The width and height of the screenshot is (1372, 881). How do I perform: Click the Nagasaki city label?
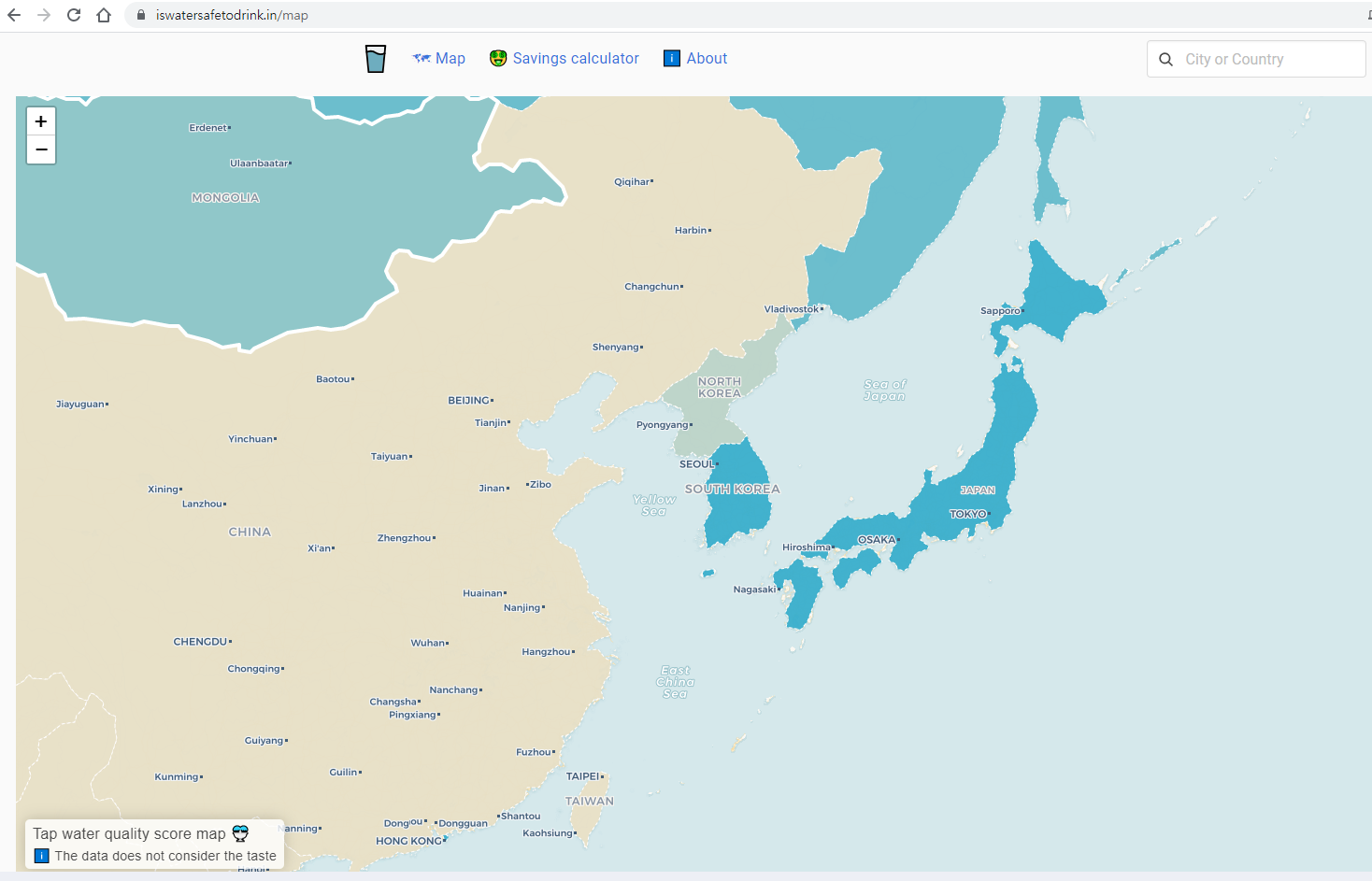click(754, 589)
